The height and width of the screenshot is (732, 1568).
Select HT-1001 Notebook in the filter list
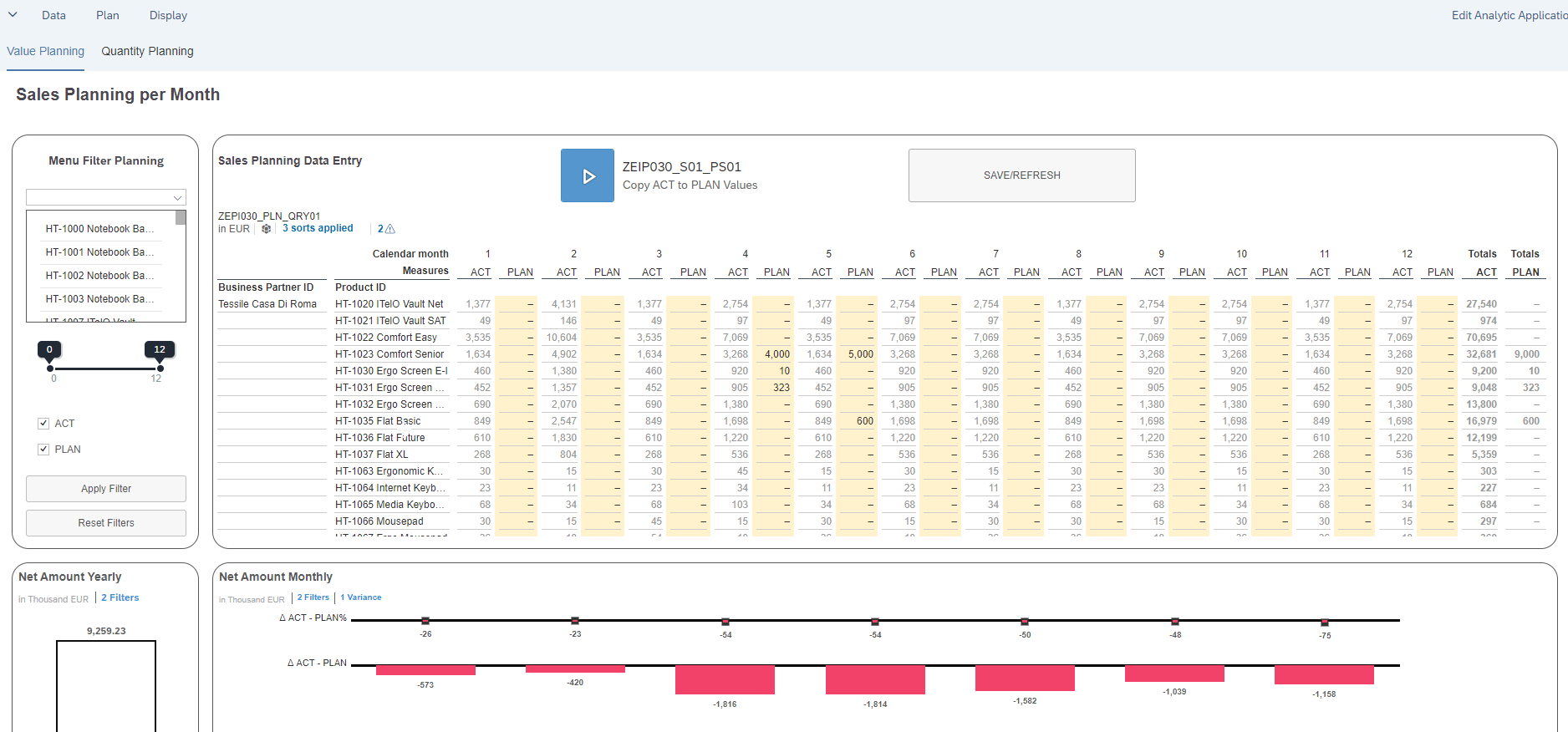(x=99, y=252)
